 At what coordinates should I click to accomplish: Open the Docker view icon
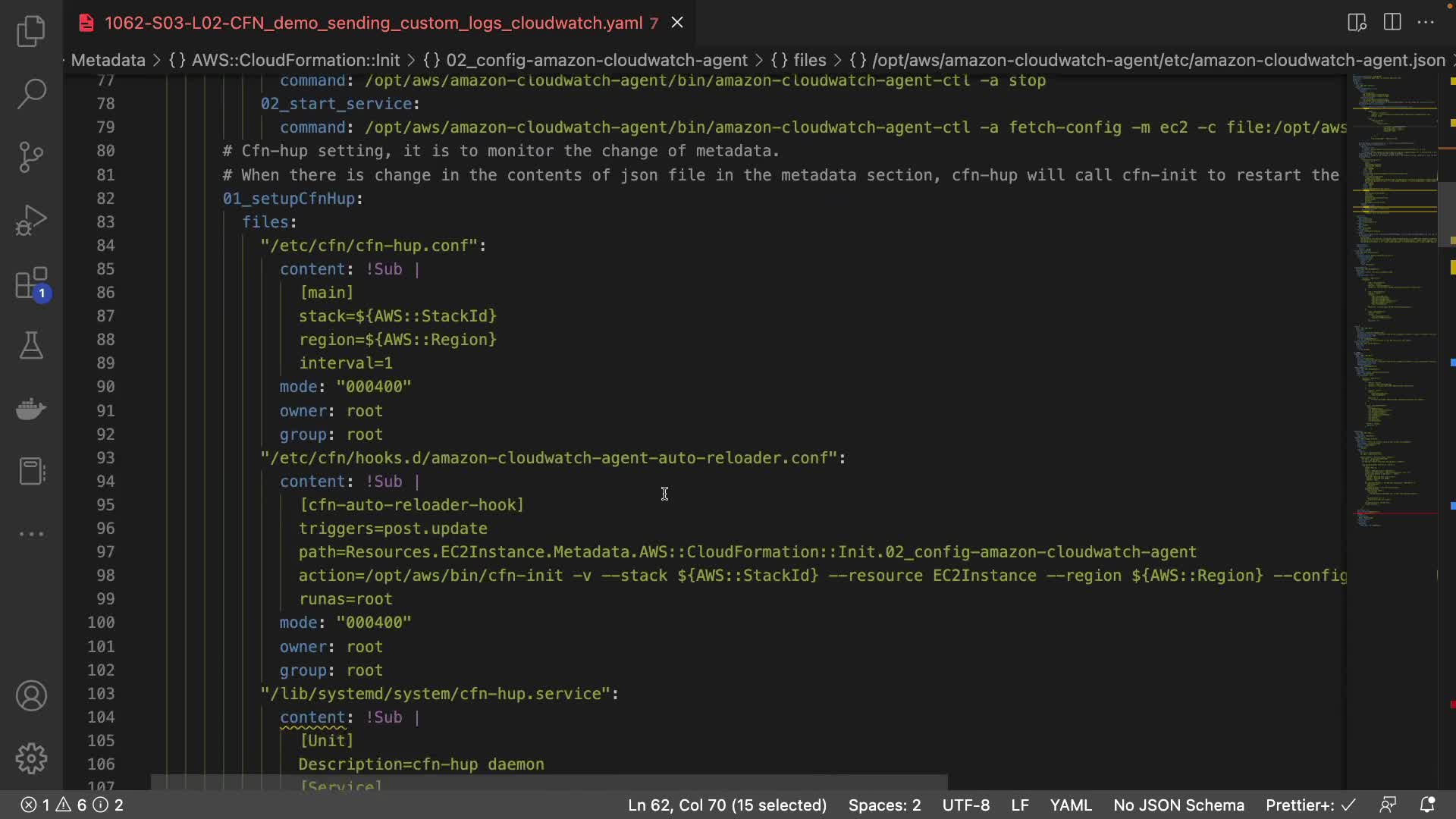31,409
